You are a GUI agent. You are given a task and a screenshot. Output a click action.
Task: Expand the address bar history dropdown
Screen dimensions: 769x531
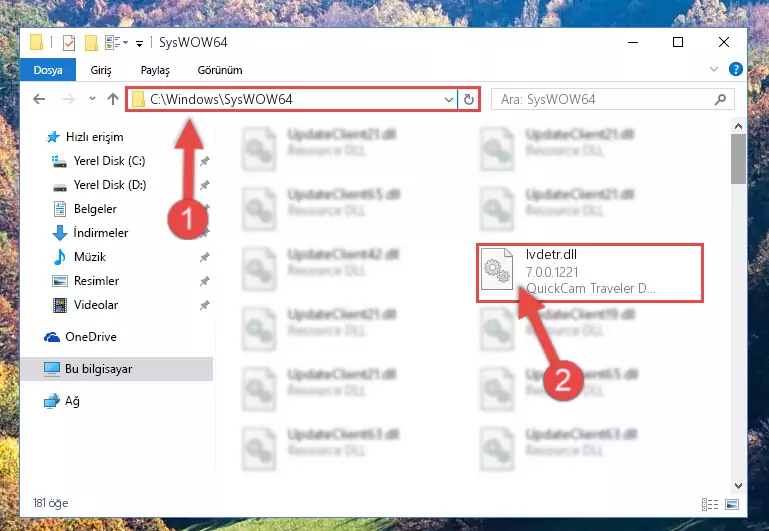pos(448,100)
